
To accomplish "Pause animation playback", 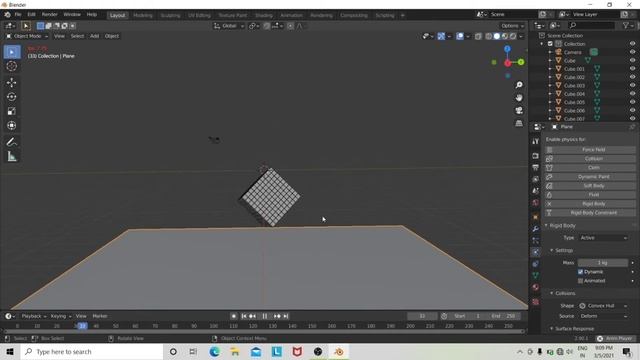I will [264, 316].
